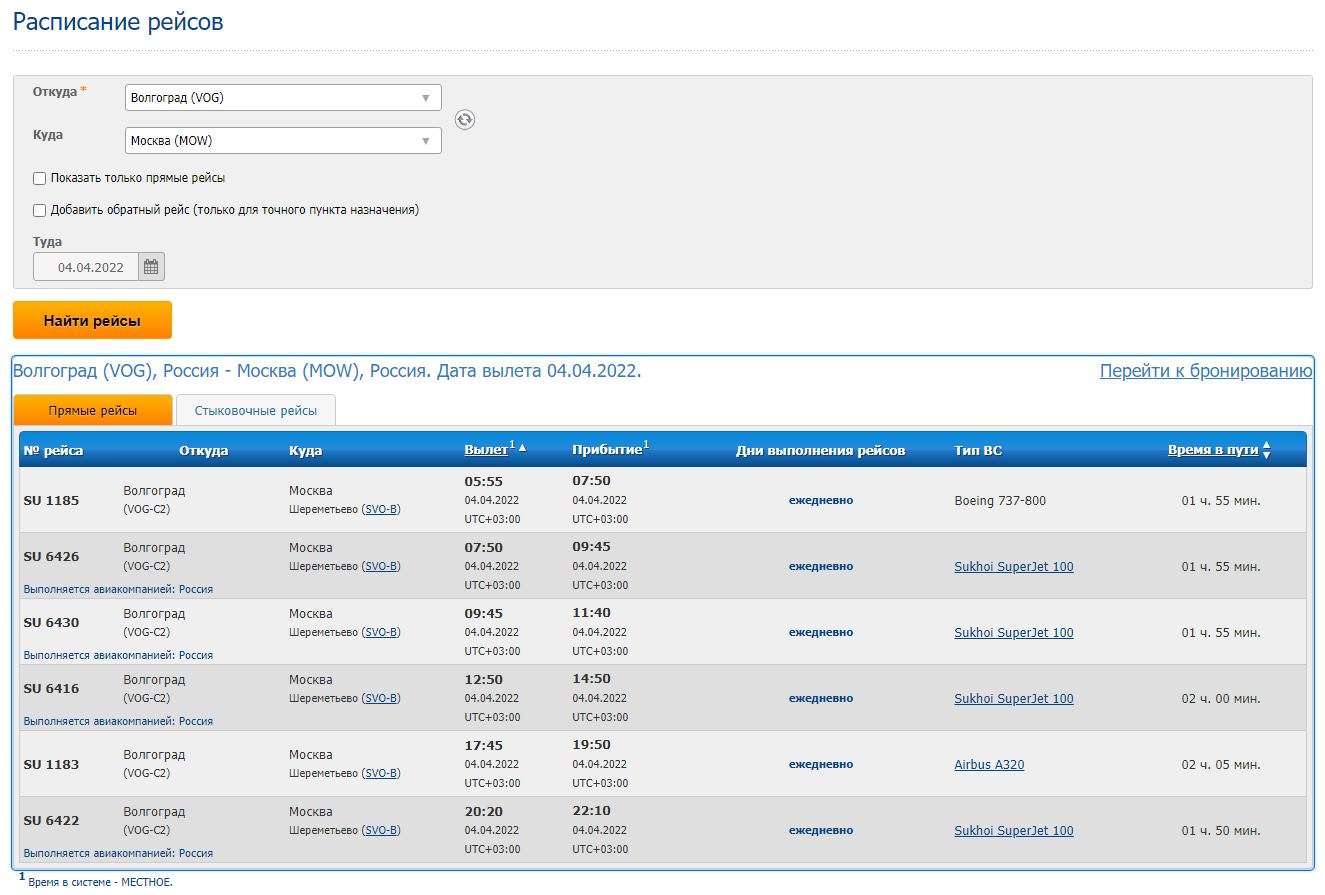Image resolution: width=1325 pixels, height=895 pixels.
Task: Open the 'Куда' Москва dropdown
Action: click(283, 141)
